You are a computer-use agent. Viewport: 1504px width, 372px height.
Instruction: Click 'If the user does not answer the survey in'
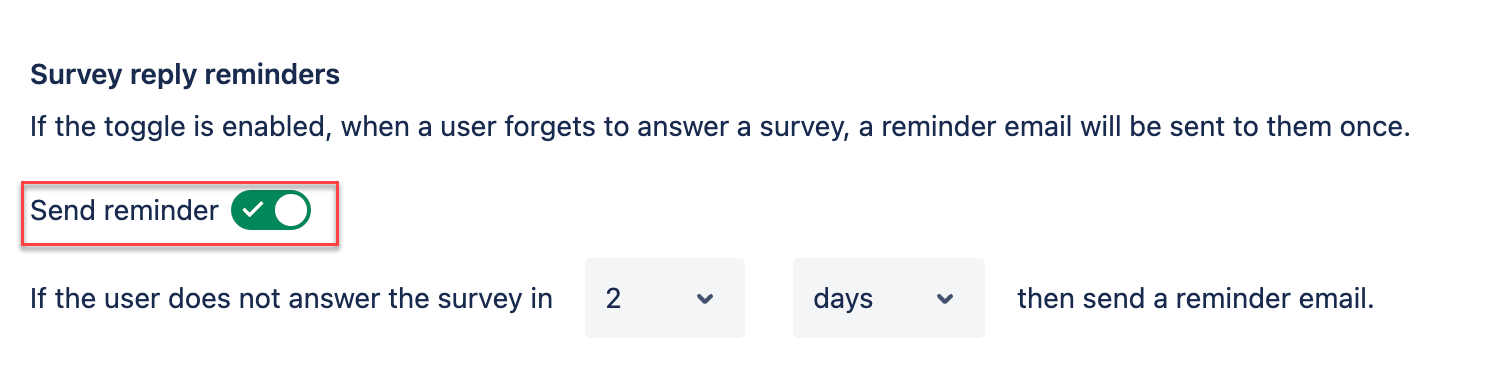[x=291, y=298]
